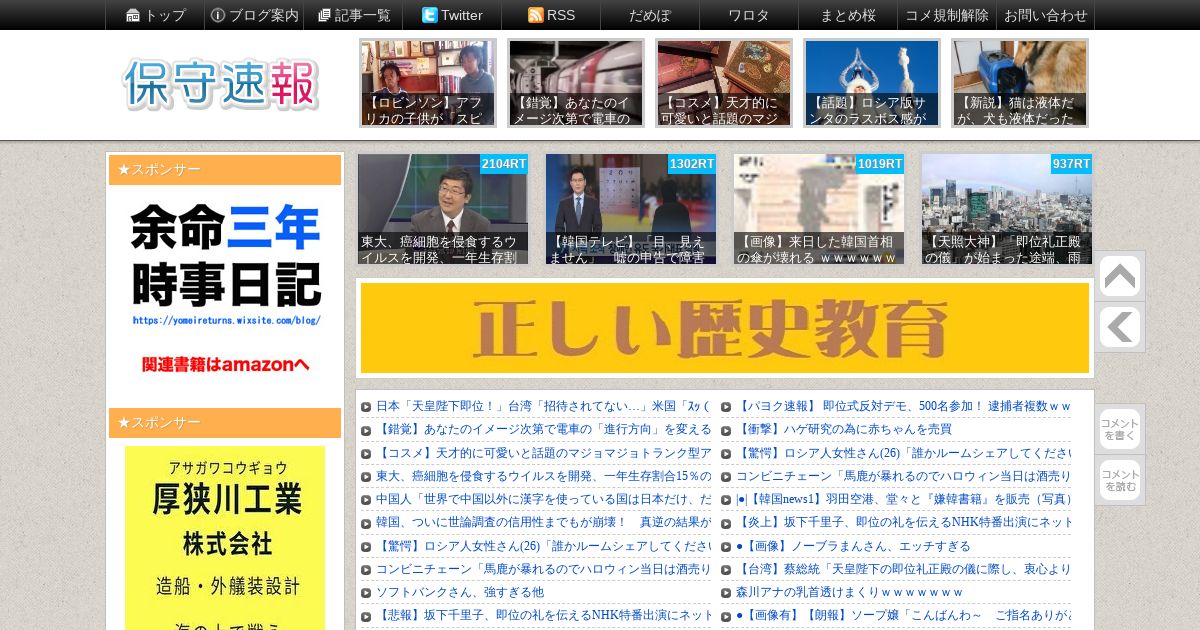Open left list link 【錯覚】あなたのイメージ次第で電車
Screen dimensions: 1200x630
543,430
